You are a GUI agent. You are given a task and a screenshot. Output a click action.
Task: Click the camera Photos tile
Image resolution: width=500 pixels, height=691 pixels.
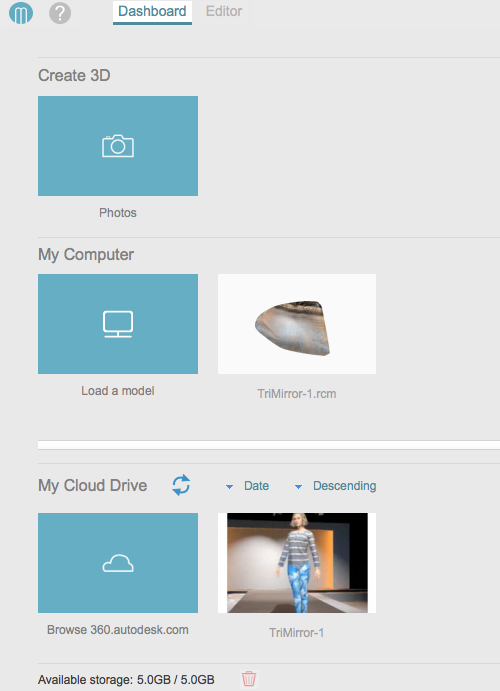[118, 146]
